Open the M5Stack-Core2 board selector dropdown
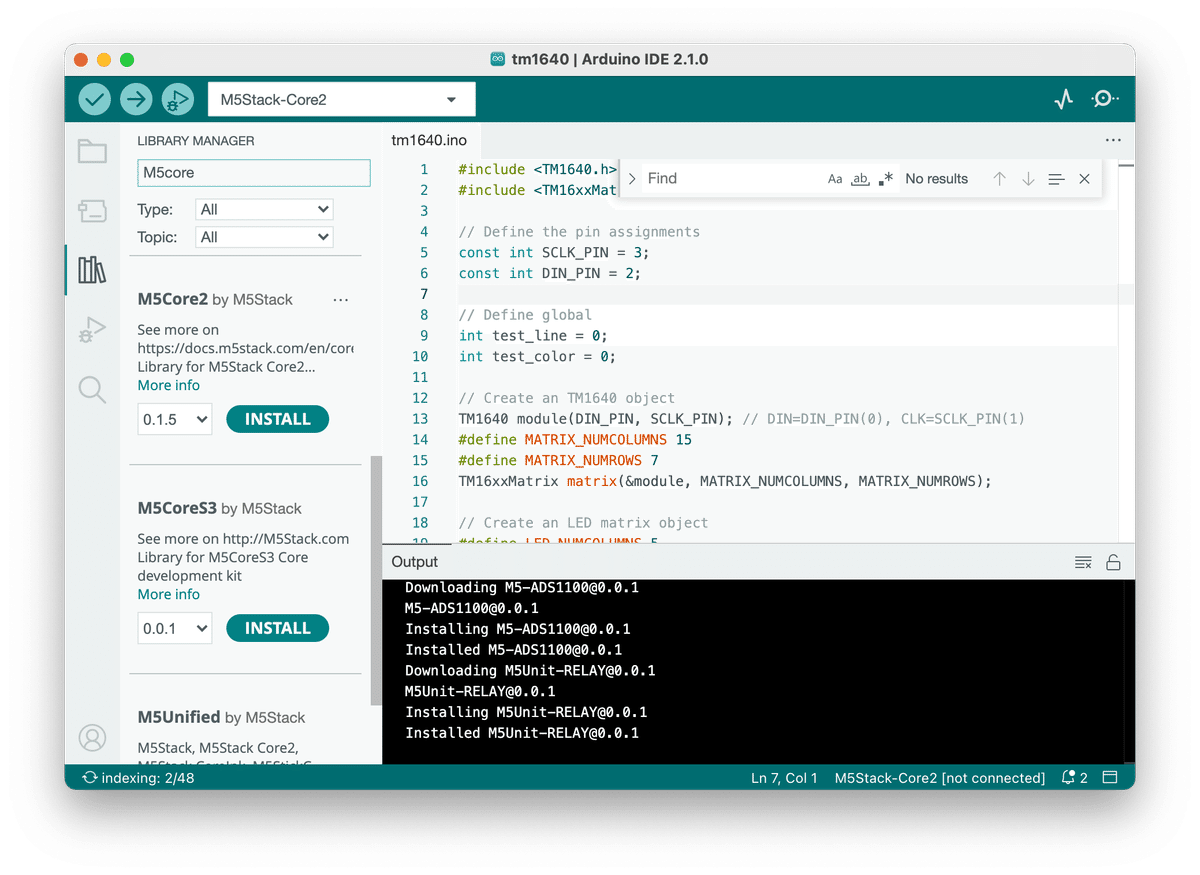Image resolution: width=1200 pixels, height=875 pixels. [x=341, y=99]
